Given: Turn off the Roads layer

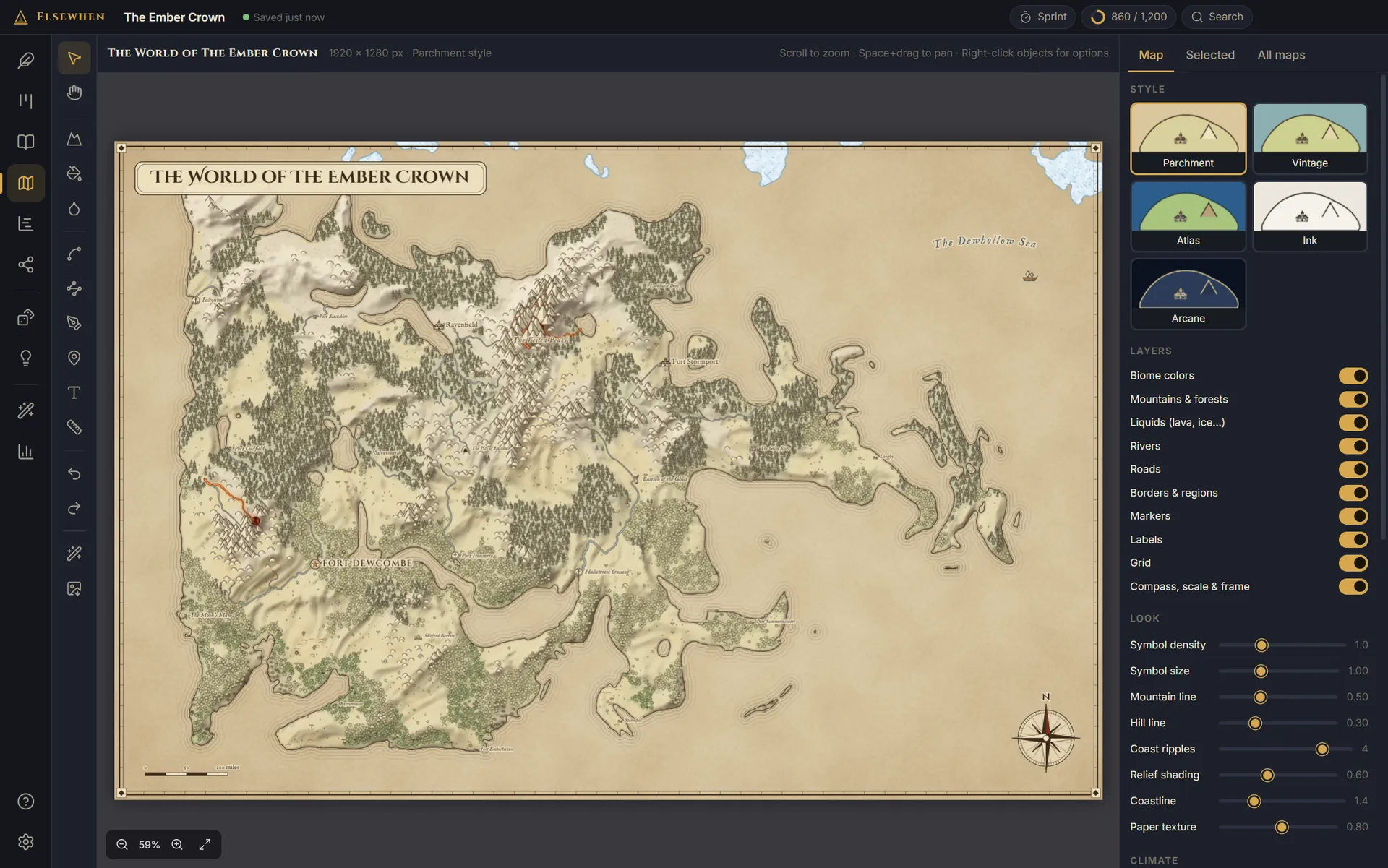Looking at the screenshot, I should coord(1353,469).
